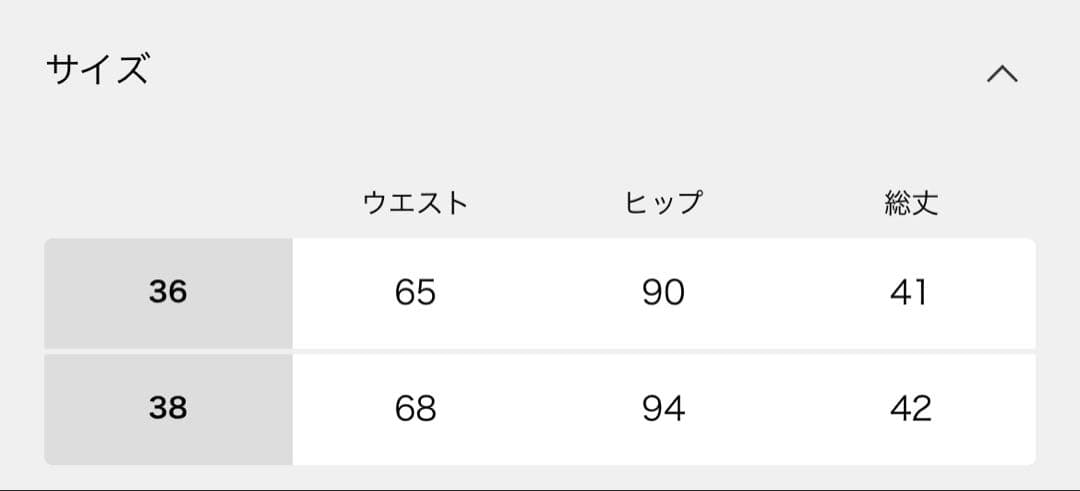Click the waist value 65
Image resolution: width=1080 pixels, height=491 pixels.
pyautogui.click(x=415, y=292)
